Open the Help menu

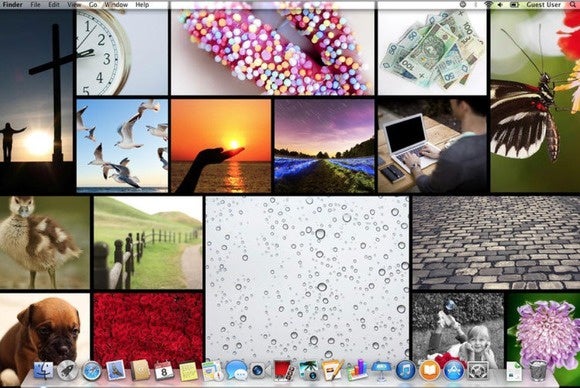[142, 5]
